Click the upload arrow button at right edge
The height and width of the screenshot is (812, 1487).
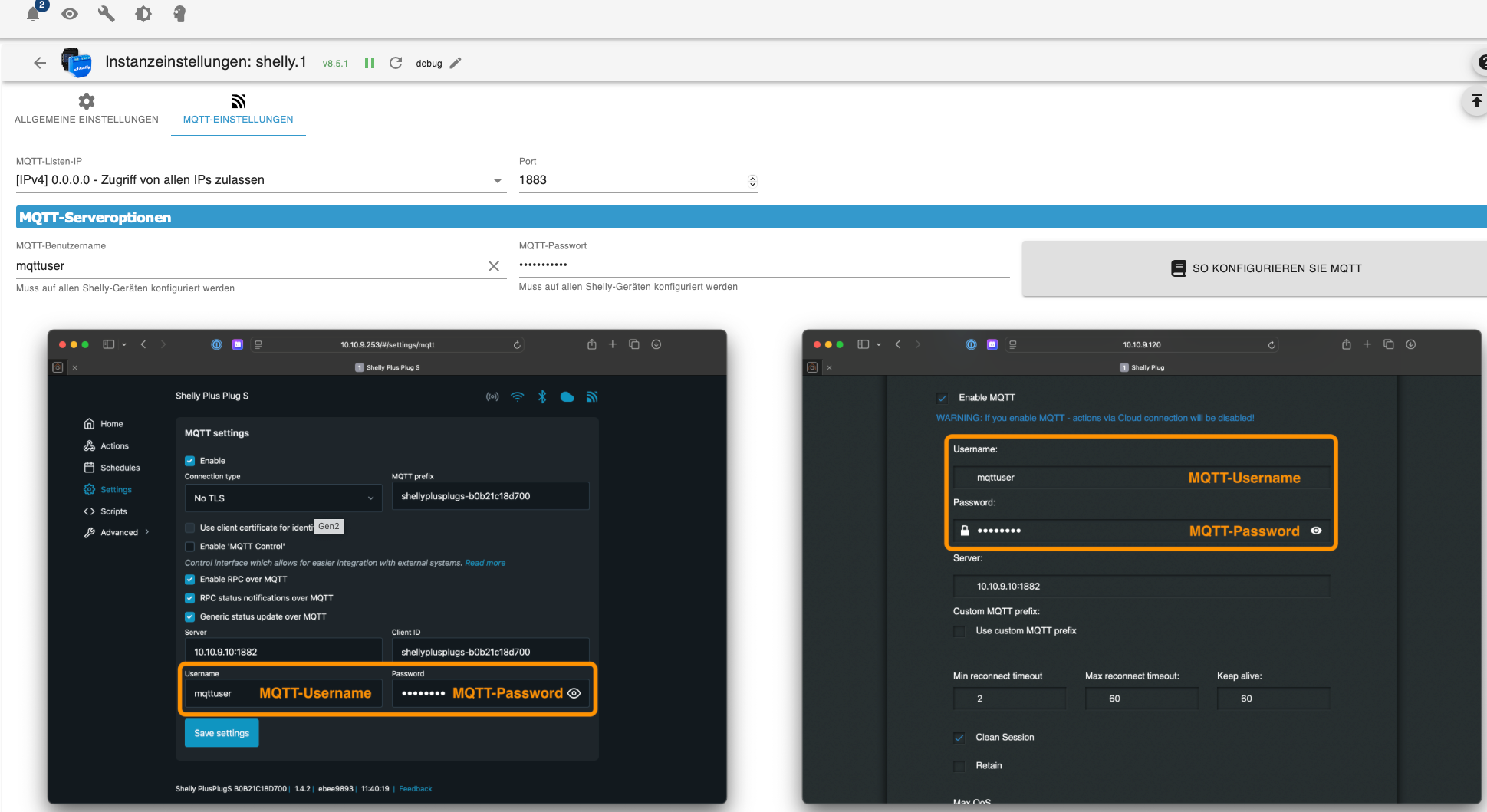pyautogui.click(x=1475, y=101)
